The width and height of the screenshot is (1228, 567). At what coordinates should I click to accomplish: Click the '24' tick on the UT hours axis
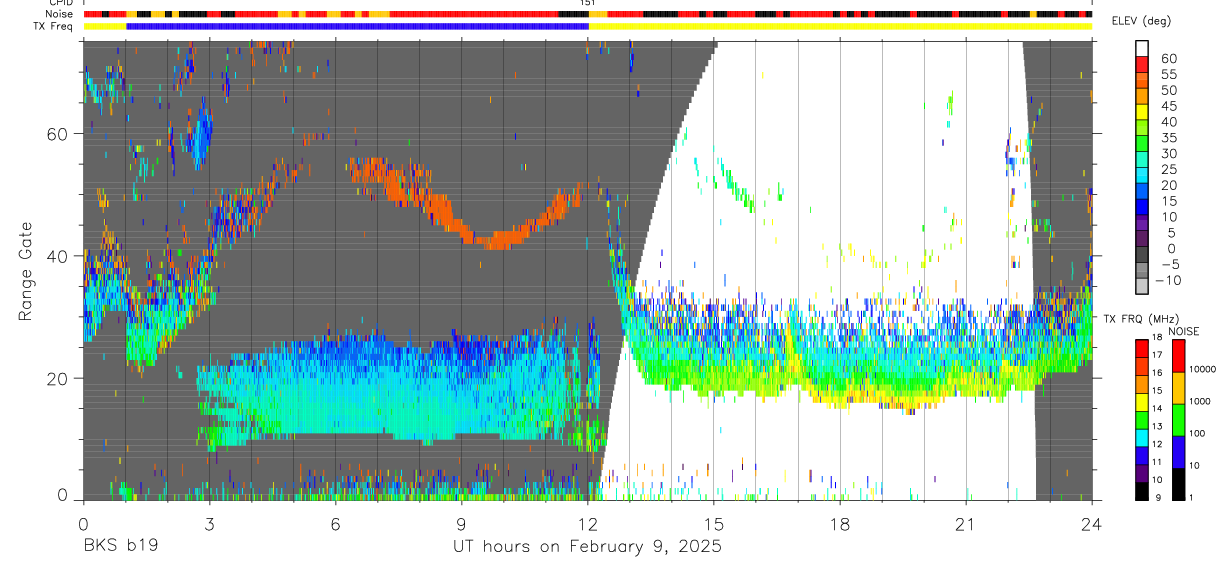pos(1092,524)
